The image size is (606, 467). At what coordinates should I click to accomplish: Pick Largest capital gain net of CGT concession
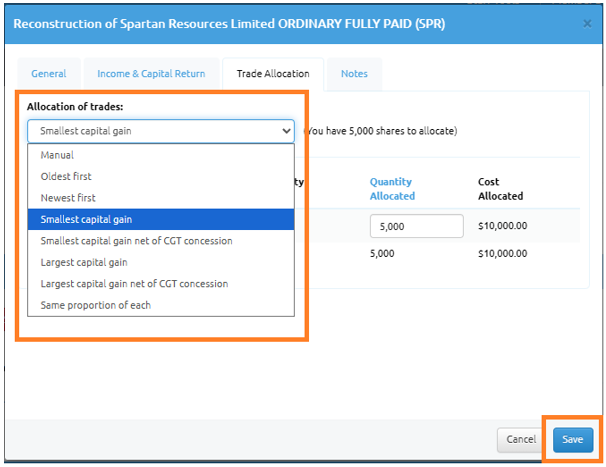[134, 284]
